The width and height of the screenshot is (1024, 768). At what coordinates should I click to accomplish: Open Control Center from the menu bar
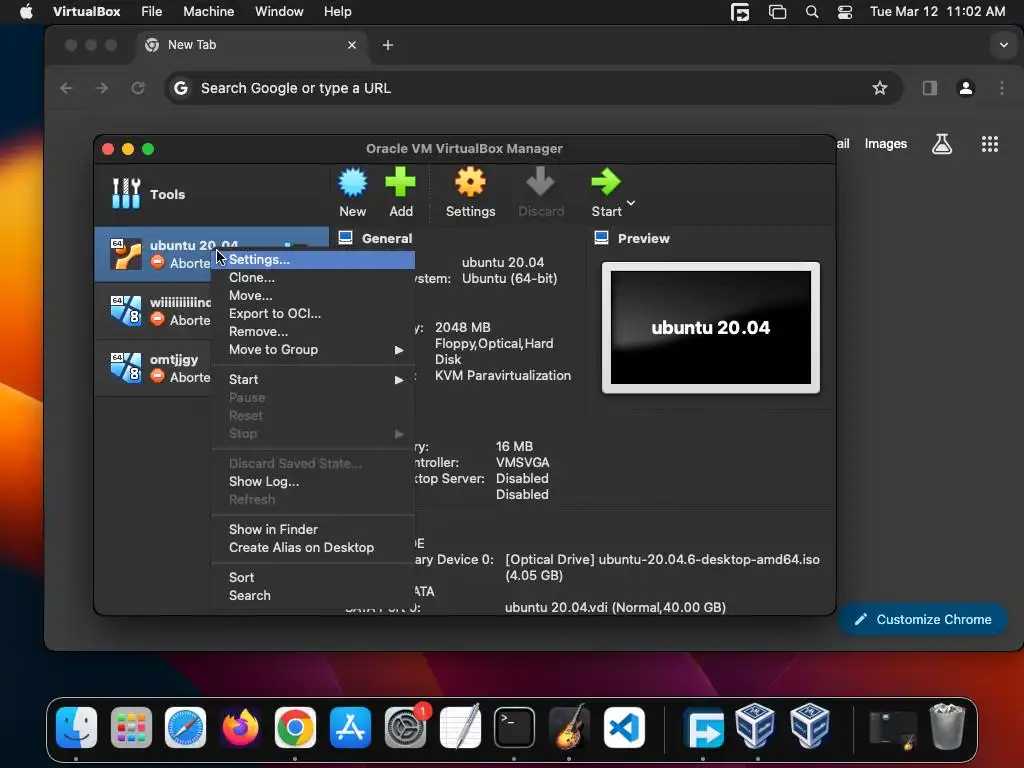point(845,12)
